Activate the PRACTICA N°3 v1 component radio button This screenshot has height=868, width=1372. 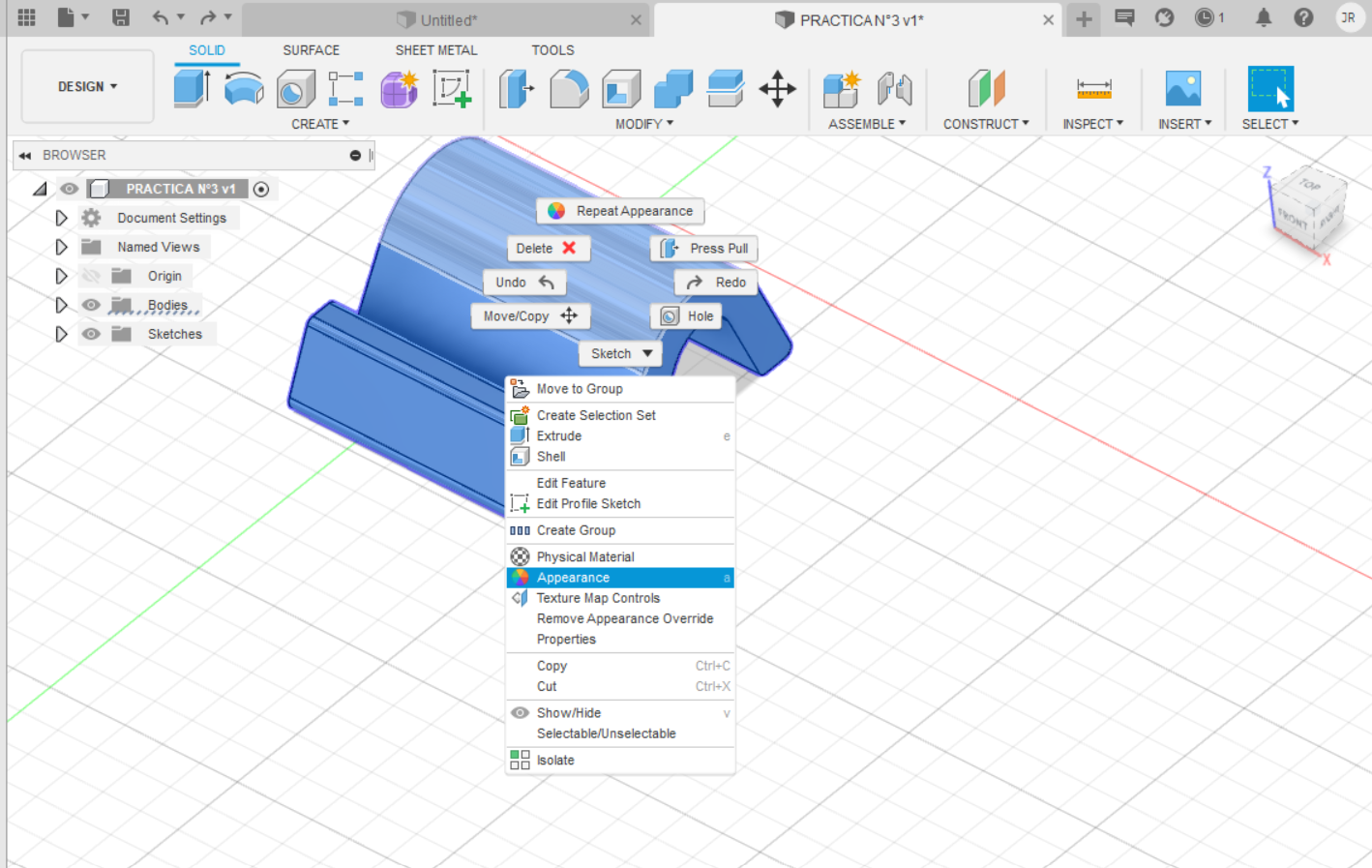pyautogui.click(x=261, y=189)
